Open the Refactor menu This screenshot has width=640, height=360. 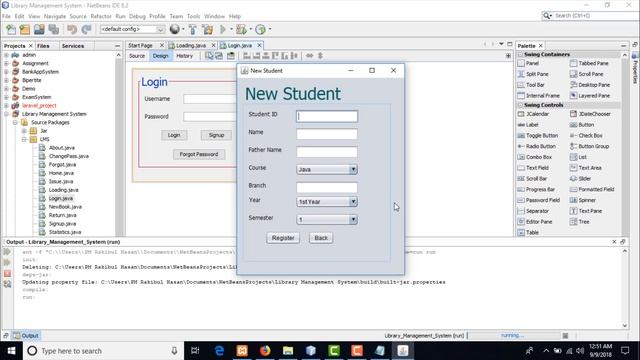point(101,16)
